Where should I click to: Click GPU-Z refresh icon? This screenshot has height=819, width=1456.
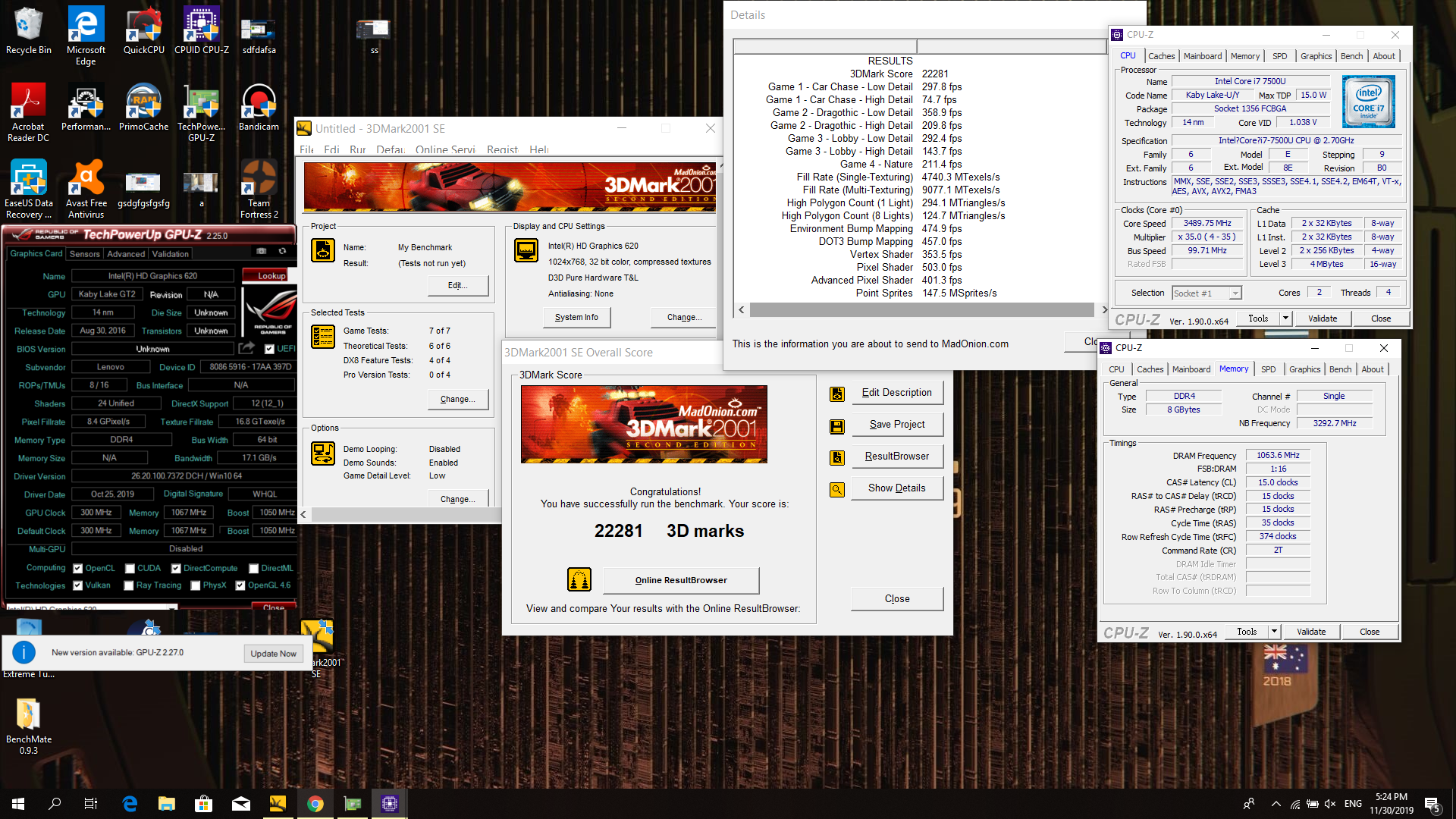(x=282, y=251)
